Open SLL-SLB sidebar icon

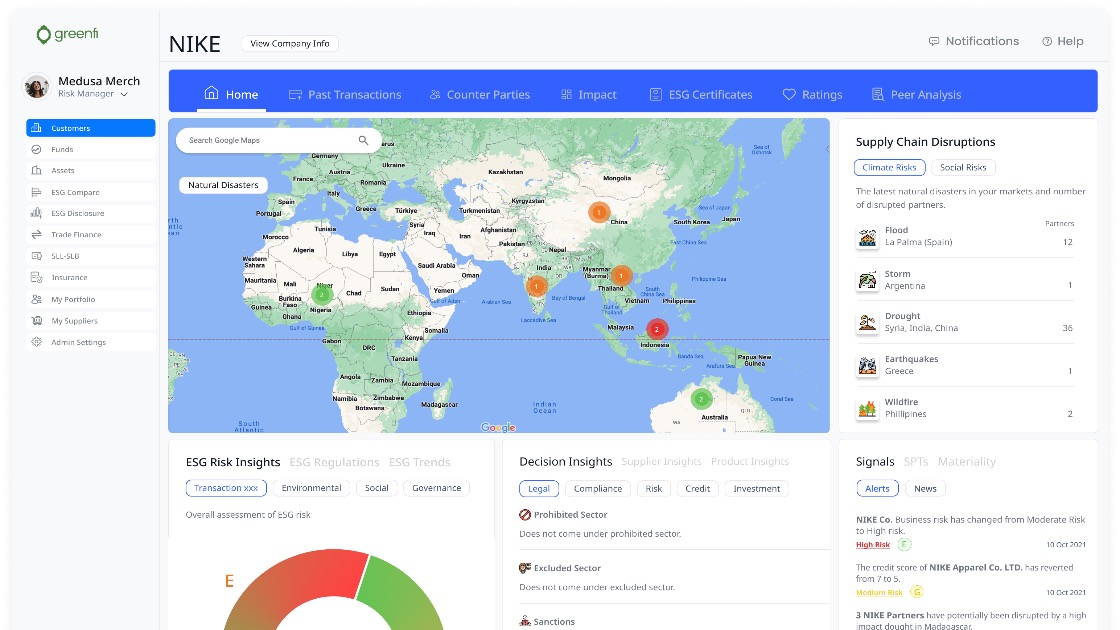pyautogui.click(x=36, y=256)
